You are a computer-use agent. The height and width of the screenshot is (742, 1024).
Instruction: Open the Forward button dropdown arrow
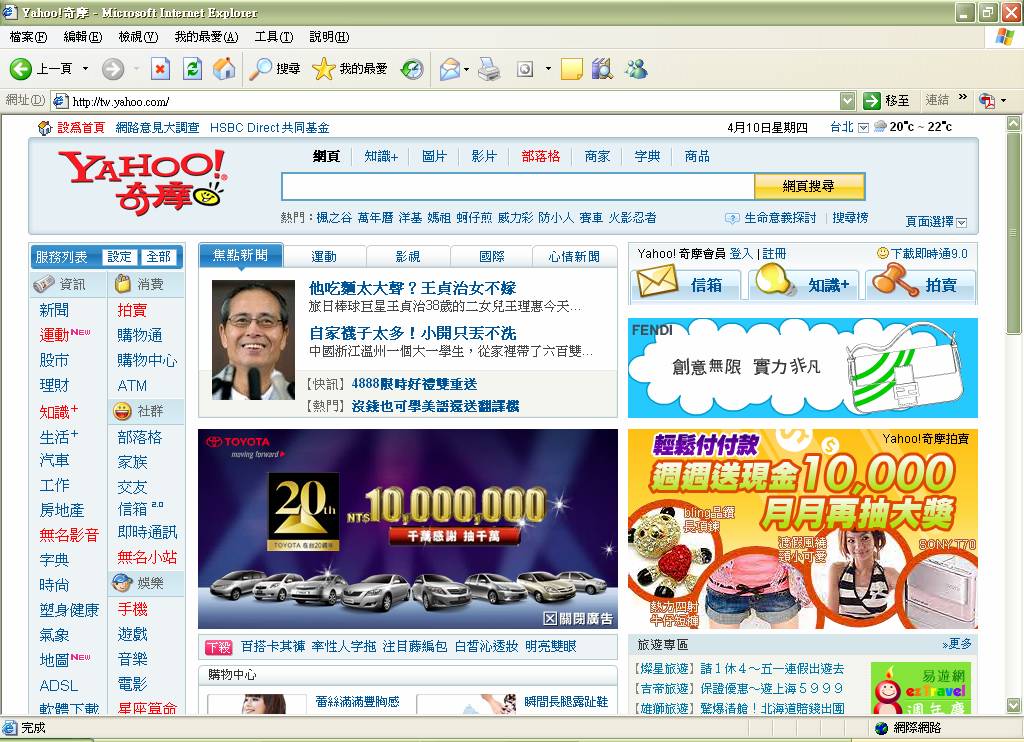[x=136, y=69]
